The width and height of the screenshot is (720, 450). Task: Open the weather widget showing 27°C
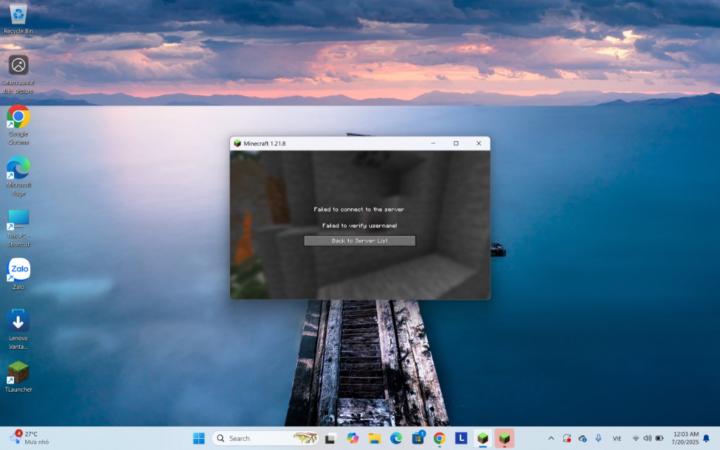pyautogui.click(x=30, y=438)
